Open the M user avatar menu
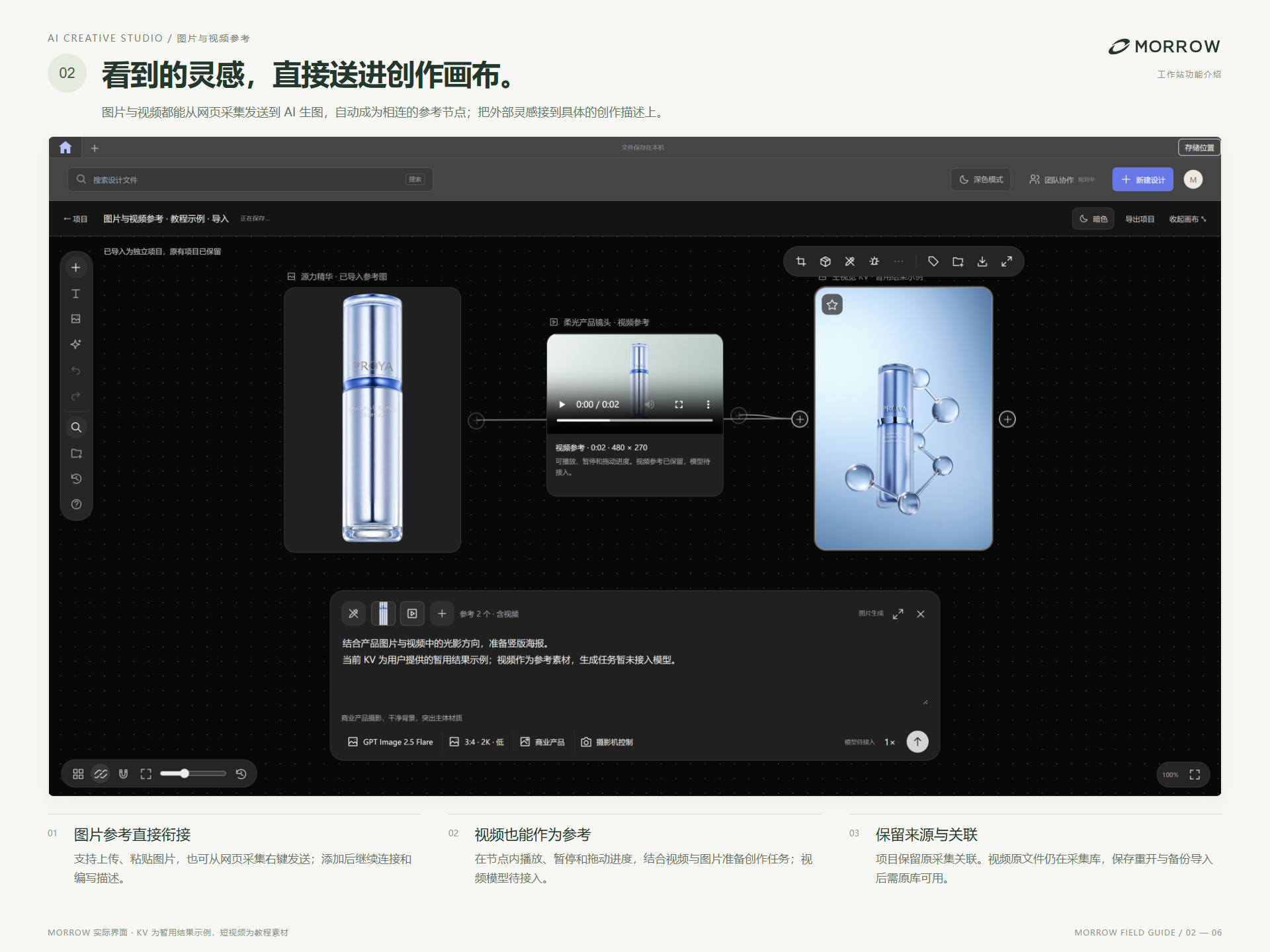Image resolution: width=1270 pixels, height=952 pixels. point(1193,179)
